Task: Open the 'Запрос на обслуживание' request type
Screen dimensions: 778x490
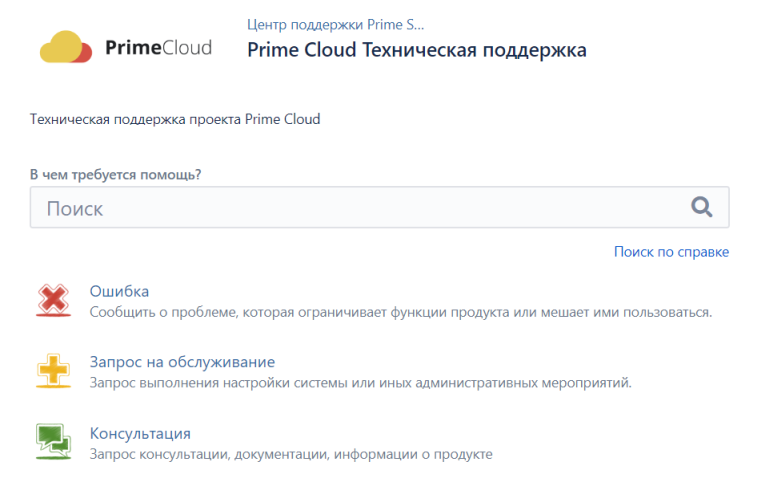Action: coord(182,362)
